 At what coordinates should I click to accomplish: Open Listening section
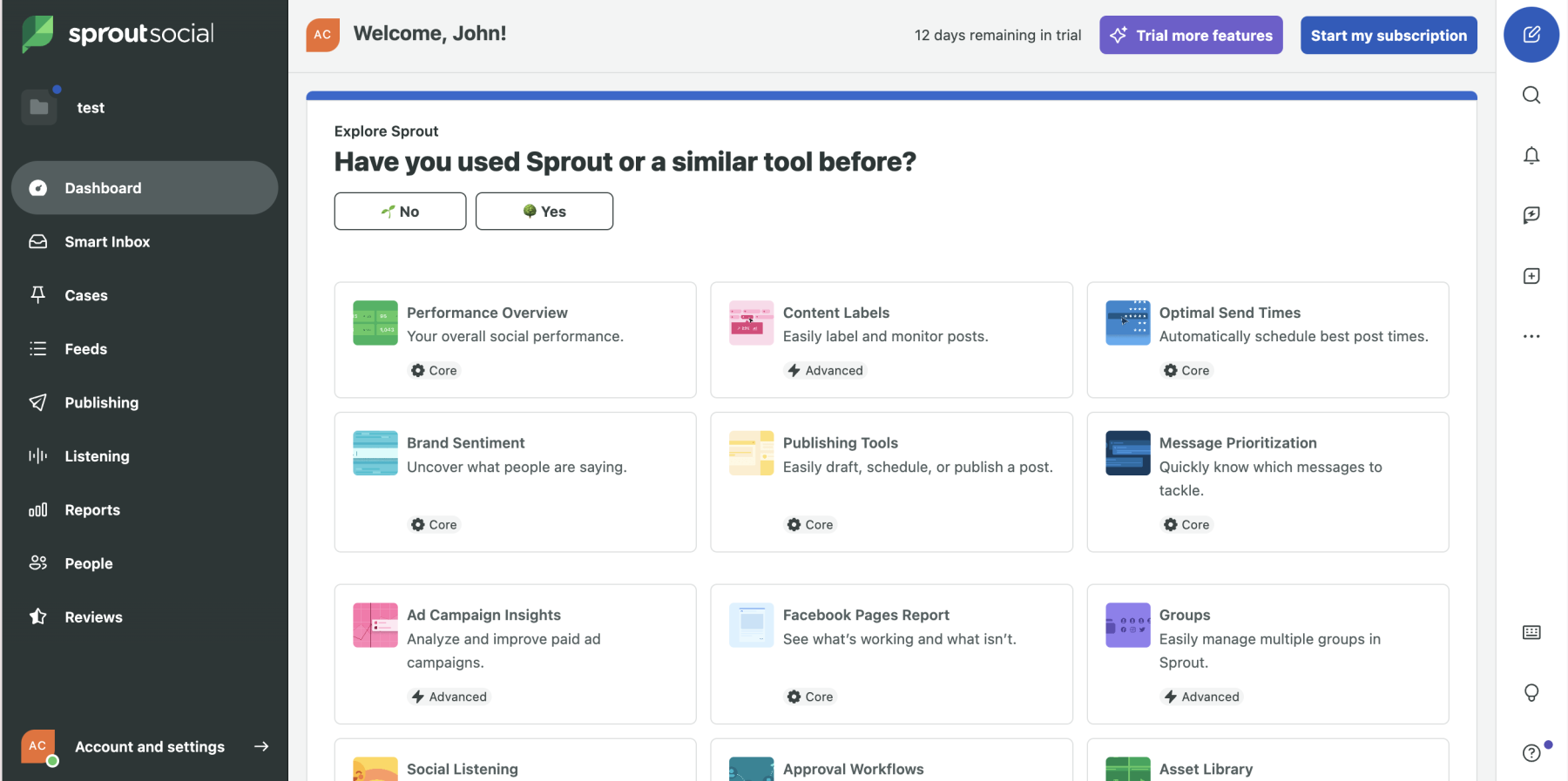click(145, 456)
